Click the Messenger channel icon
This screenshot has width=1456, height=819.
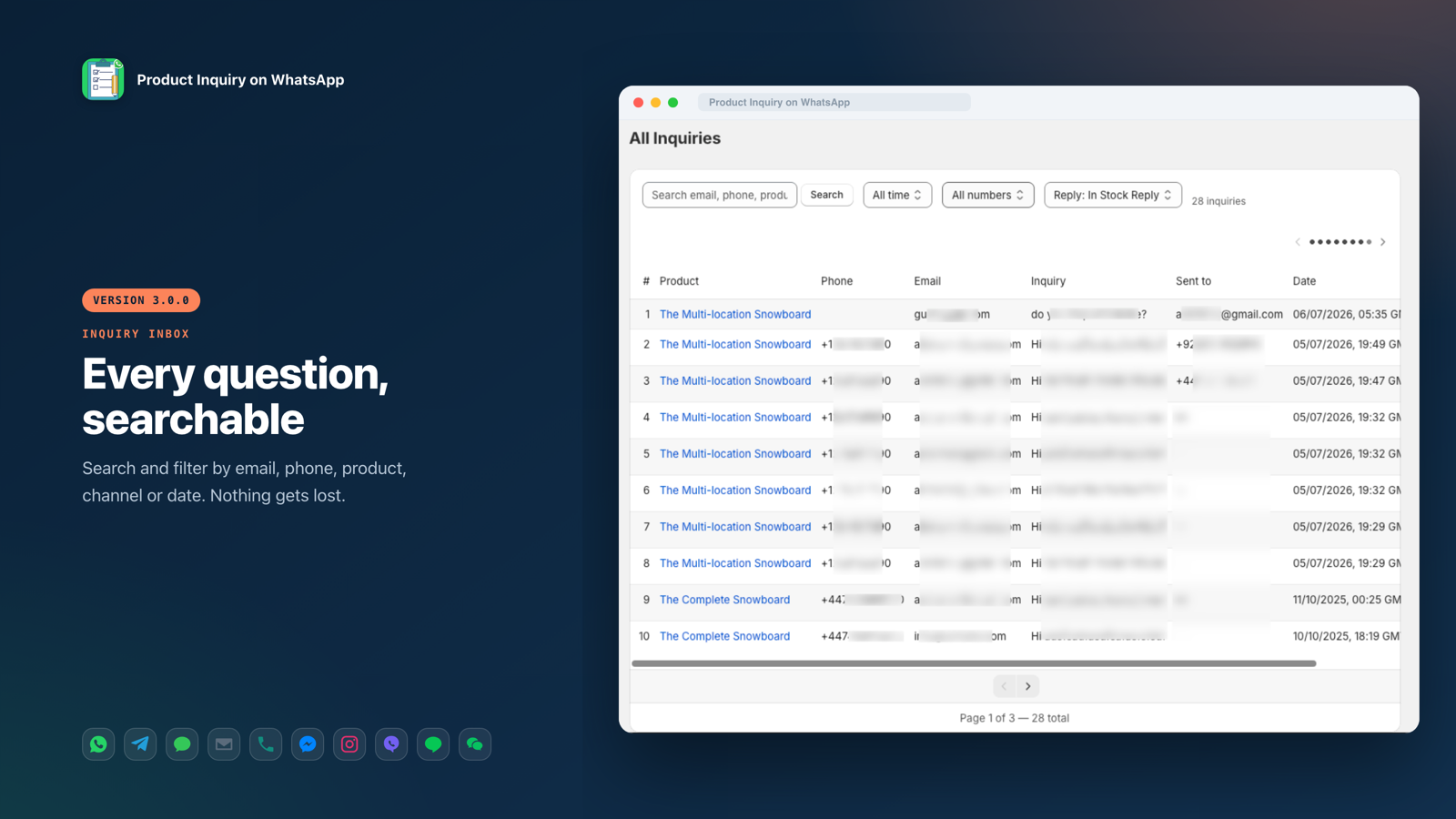pyautogui.click(x=308, y=744)
